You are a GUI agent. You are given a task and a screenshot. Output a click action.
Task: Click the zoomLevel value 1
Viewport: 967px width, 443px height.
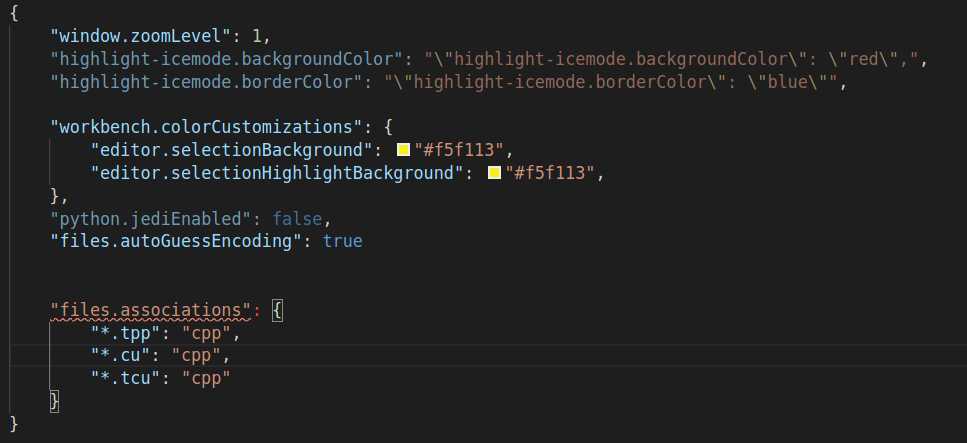tap(257, 36)
